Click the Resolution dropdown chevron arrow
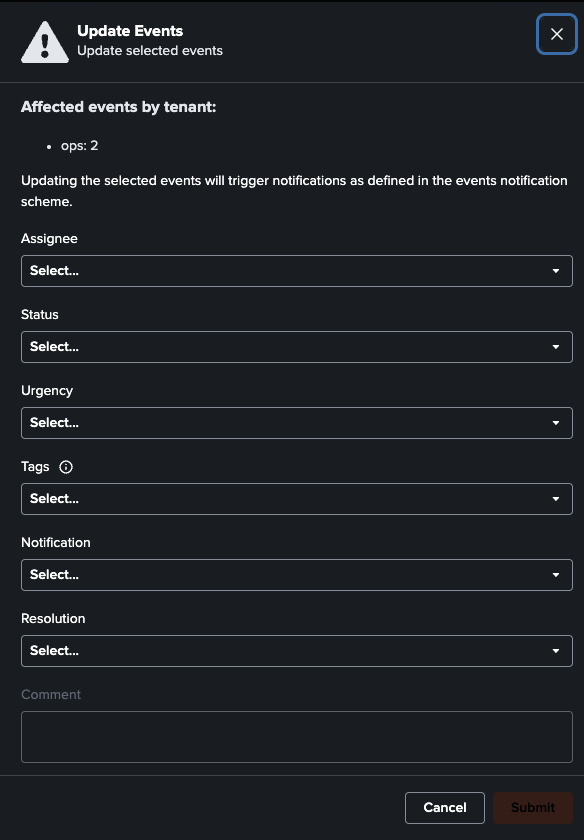This screenshot has width=584, height=840. tap(556, 650)
